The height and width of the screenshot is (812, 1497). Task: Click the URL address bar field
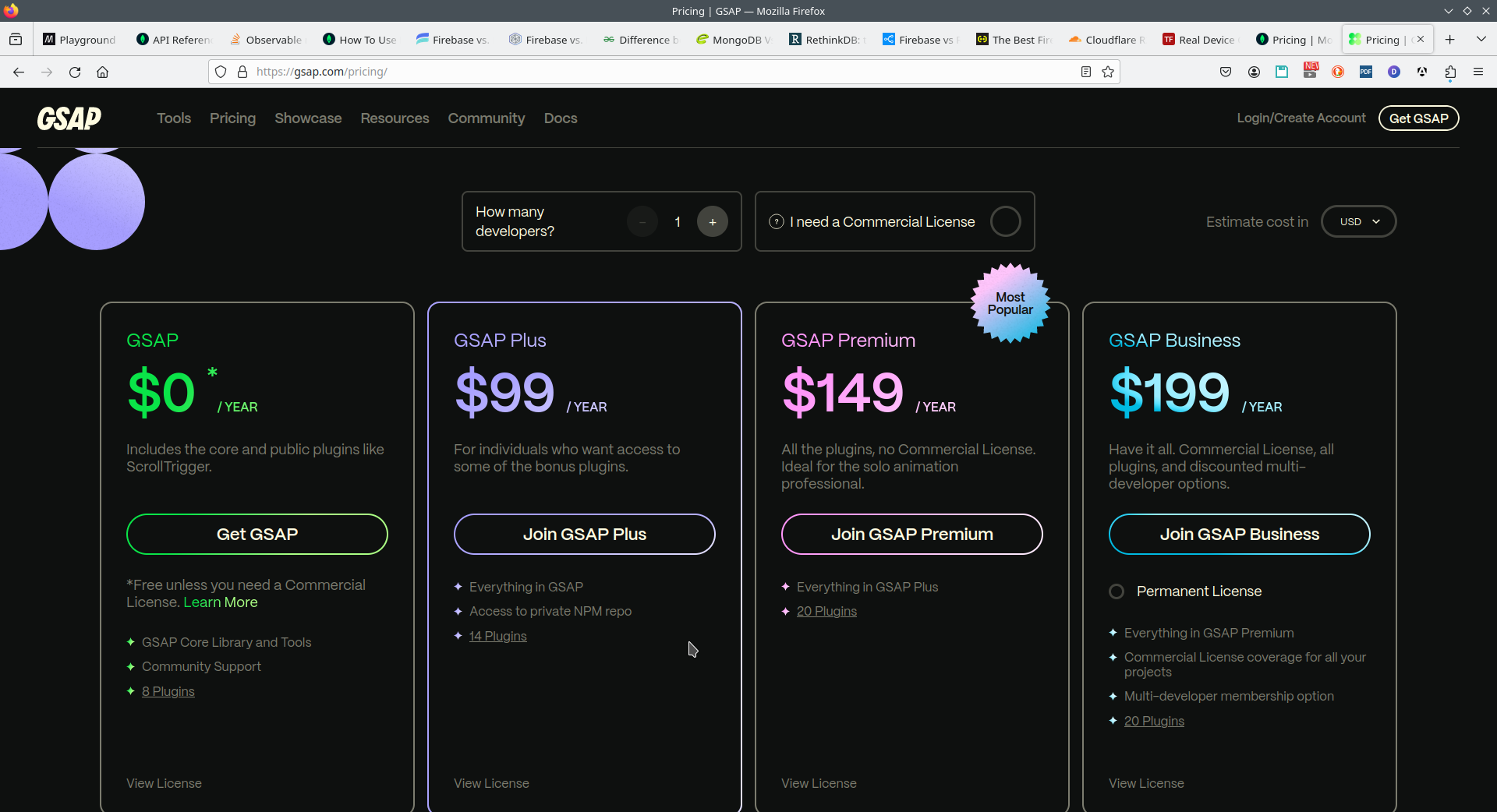(x=663, y=72)
